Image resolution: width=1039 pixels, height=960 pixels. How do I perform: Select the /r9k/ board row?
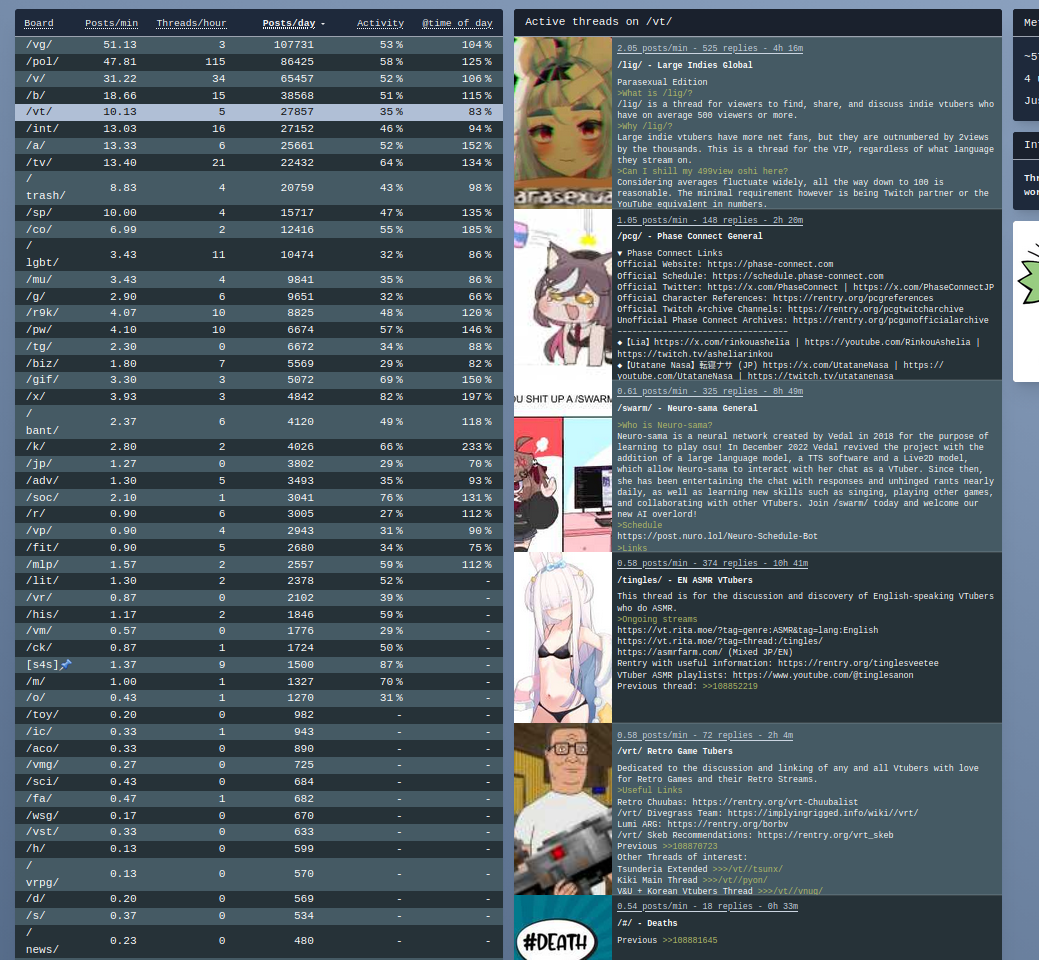coord(258,313)
